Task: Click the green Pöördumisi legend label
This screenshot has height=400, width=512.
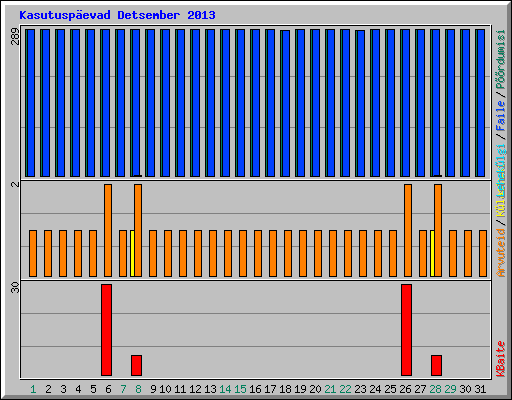Action: tap(501, 59)
